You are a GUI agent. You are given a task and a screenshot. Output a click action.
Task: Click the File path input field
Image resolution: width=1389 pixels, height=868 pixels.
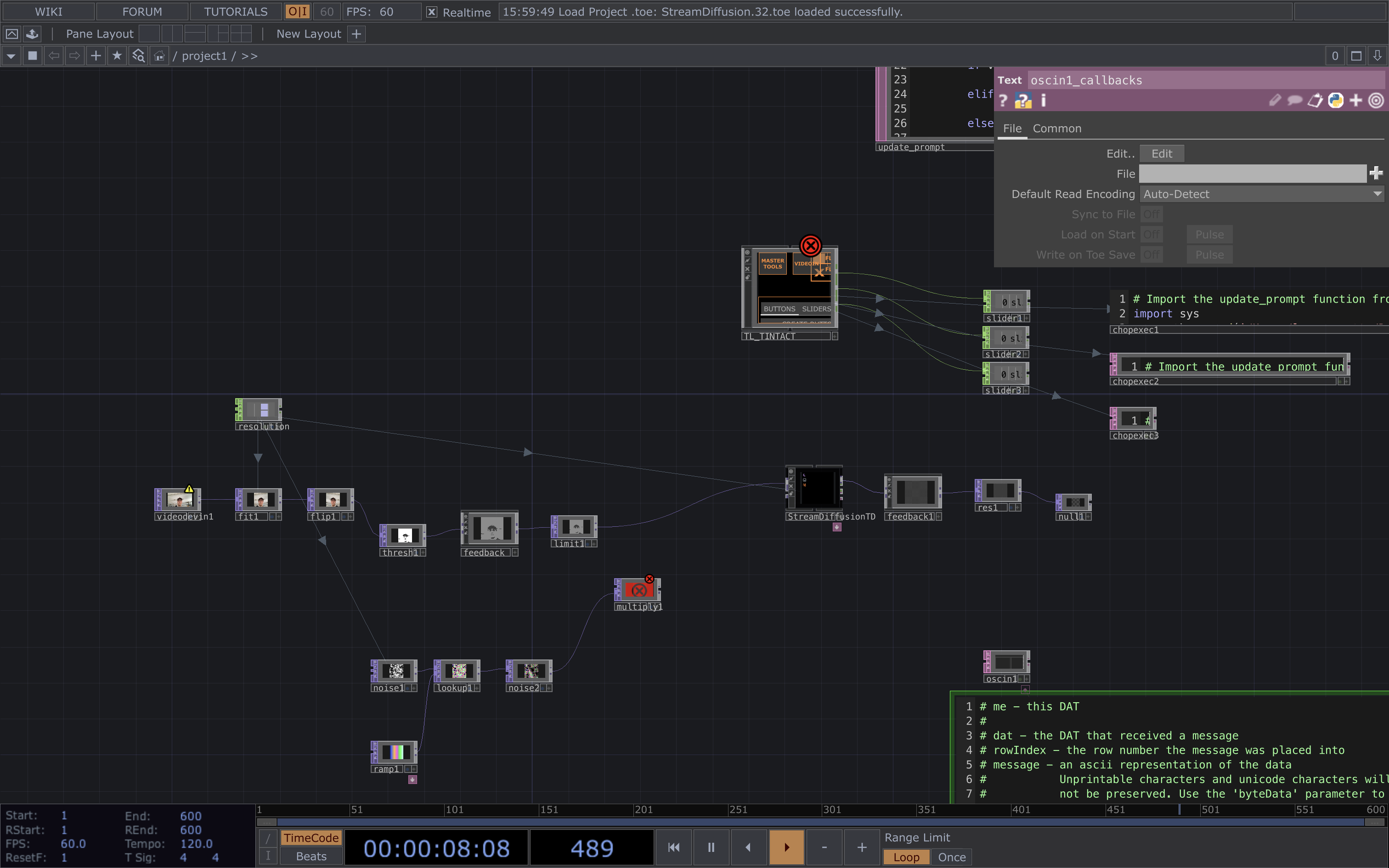pyautogui.click(x=1253, y=174)
